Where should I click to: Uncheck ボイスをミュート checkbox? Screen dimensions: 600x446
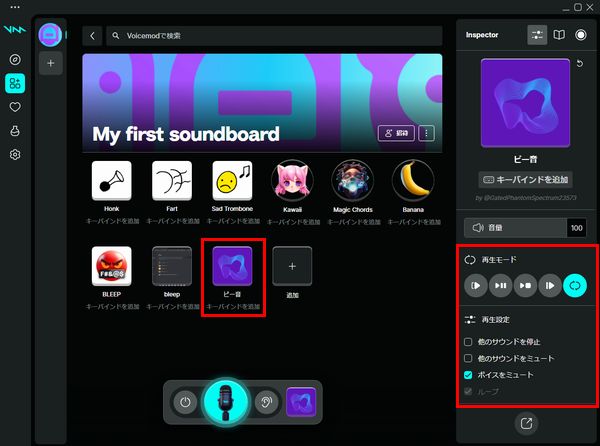[468, 375]
